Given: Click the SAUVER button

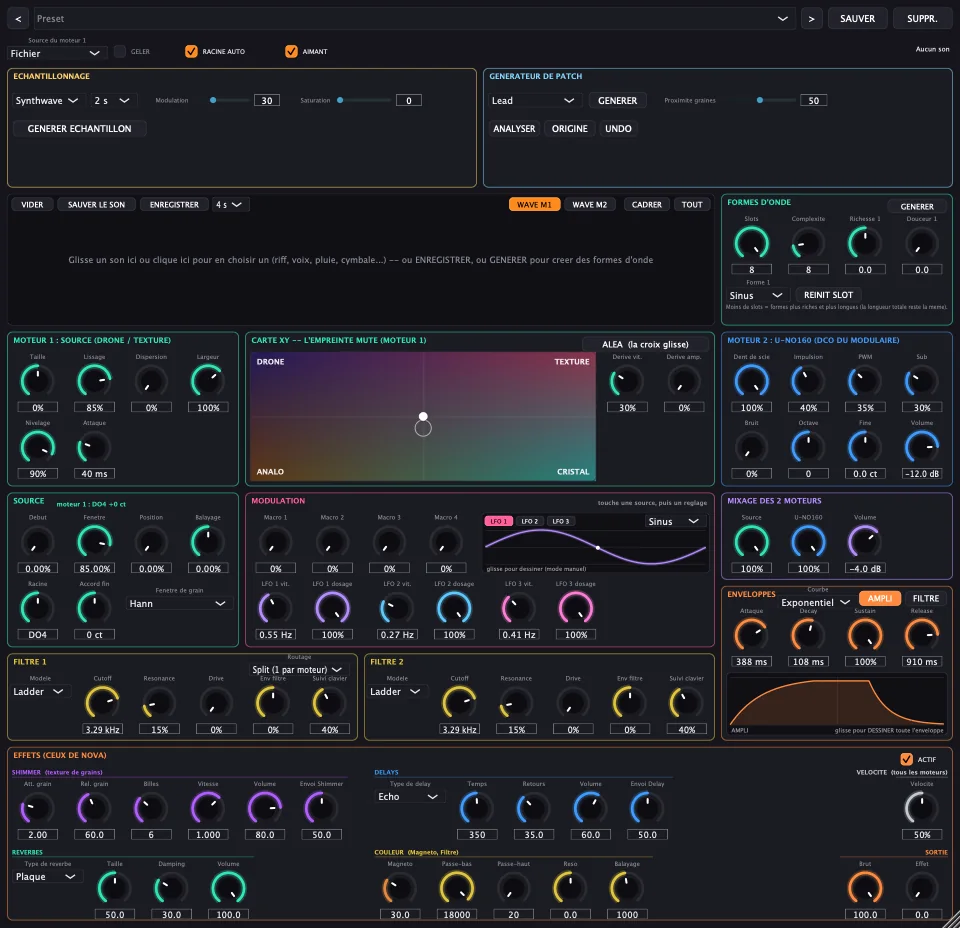Looking at the screenshot, I should pyautogui.click(x=857, y=19).
